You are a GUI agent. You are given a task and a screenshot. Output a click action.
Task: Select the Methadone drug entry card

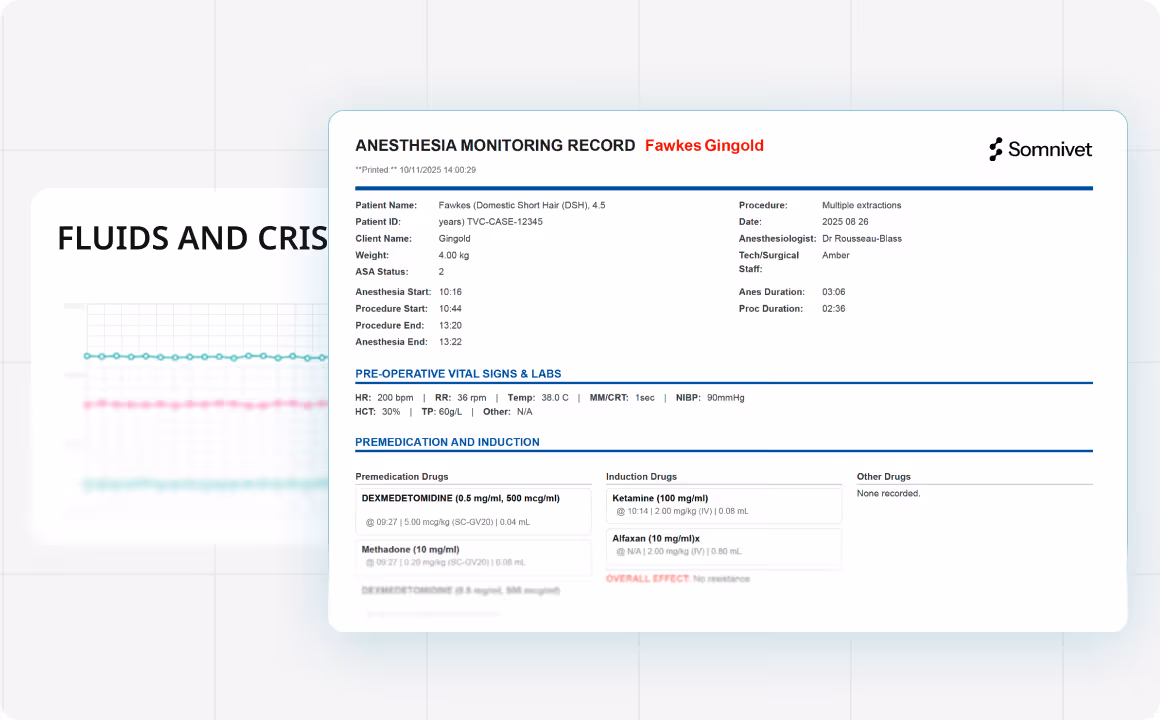[x=472, y=557]
